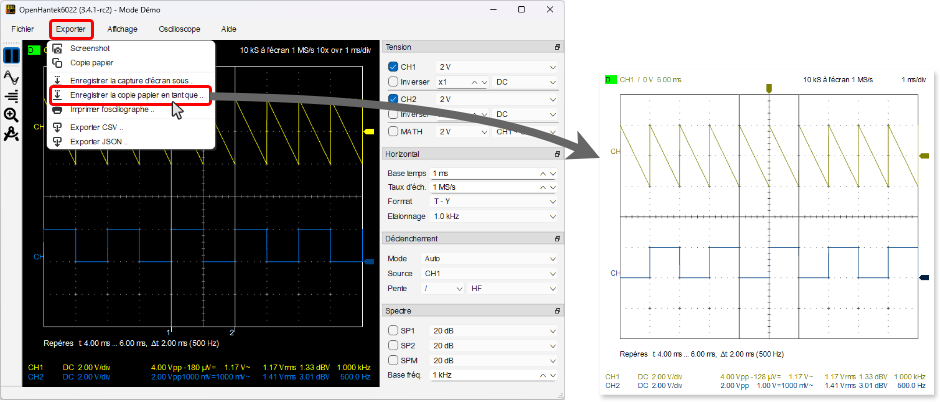Screen dimensions: 940x402
Task: Open the MATH voltage 2 V dropdown
Action: pos(463,131)
